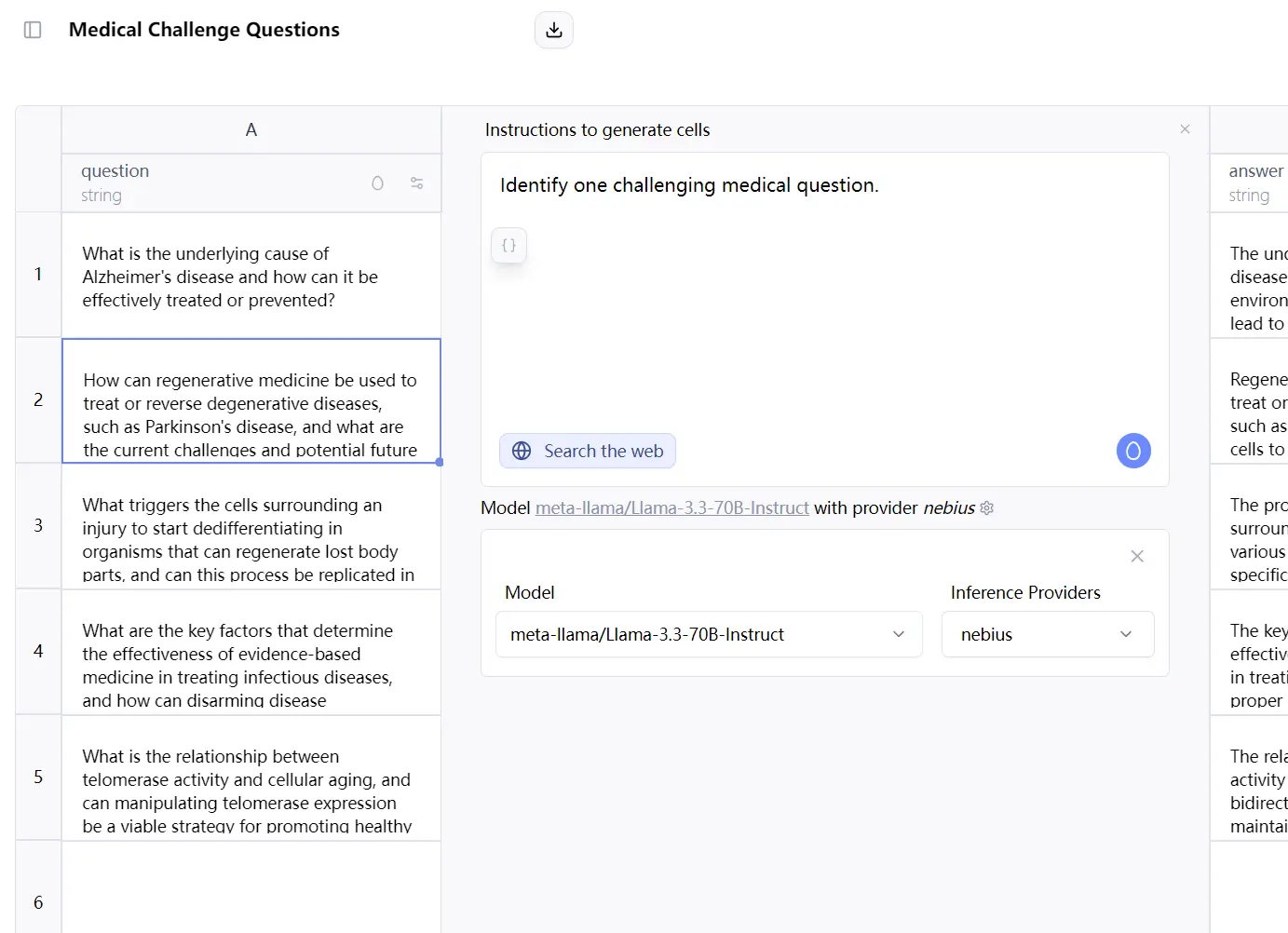Open question column settings sliders icon
This screenshot has height=933, width=1288.
click(417, 183)
